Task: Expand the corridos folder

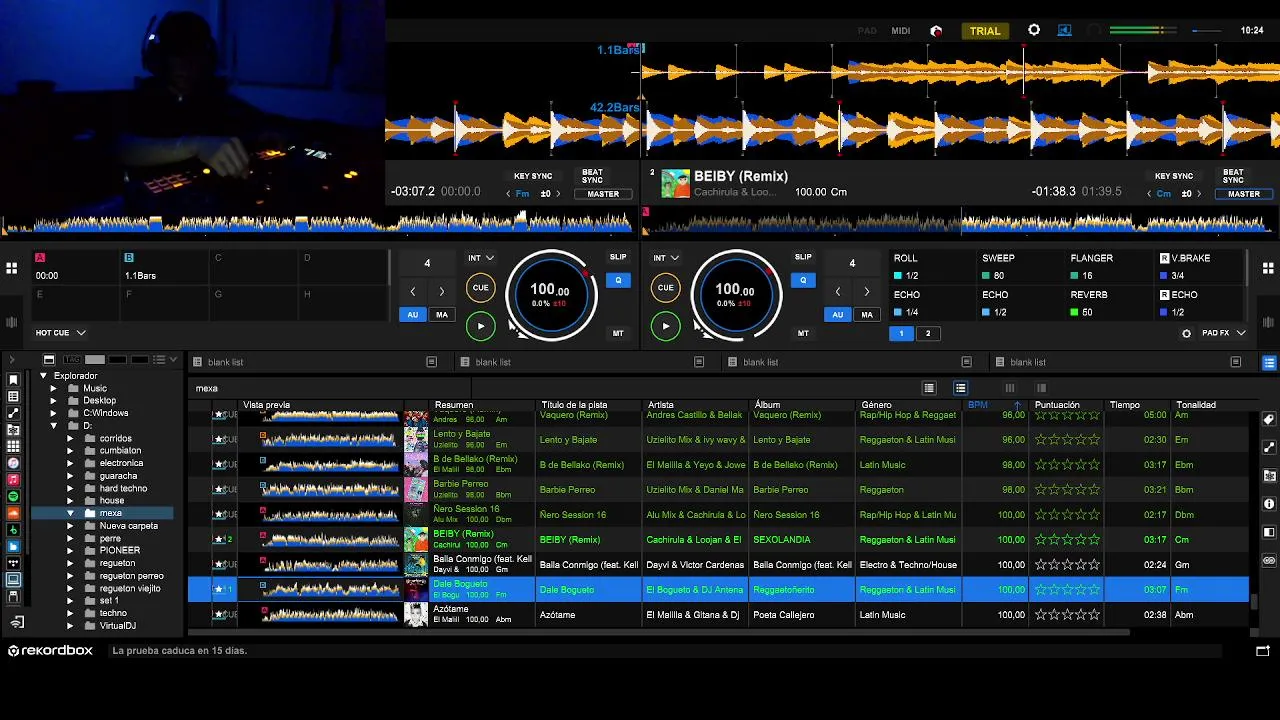Action: 70,439
